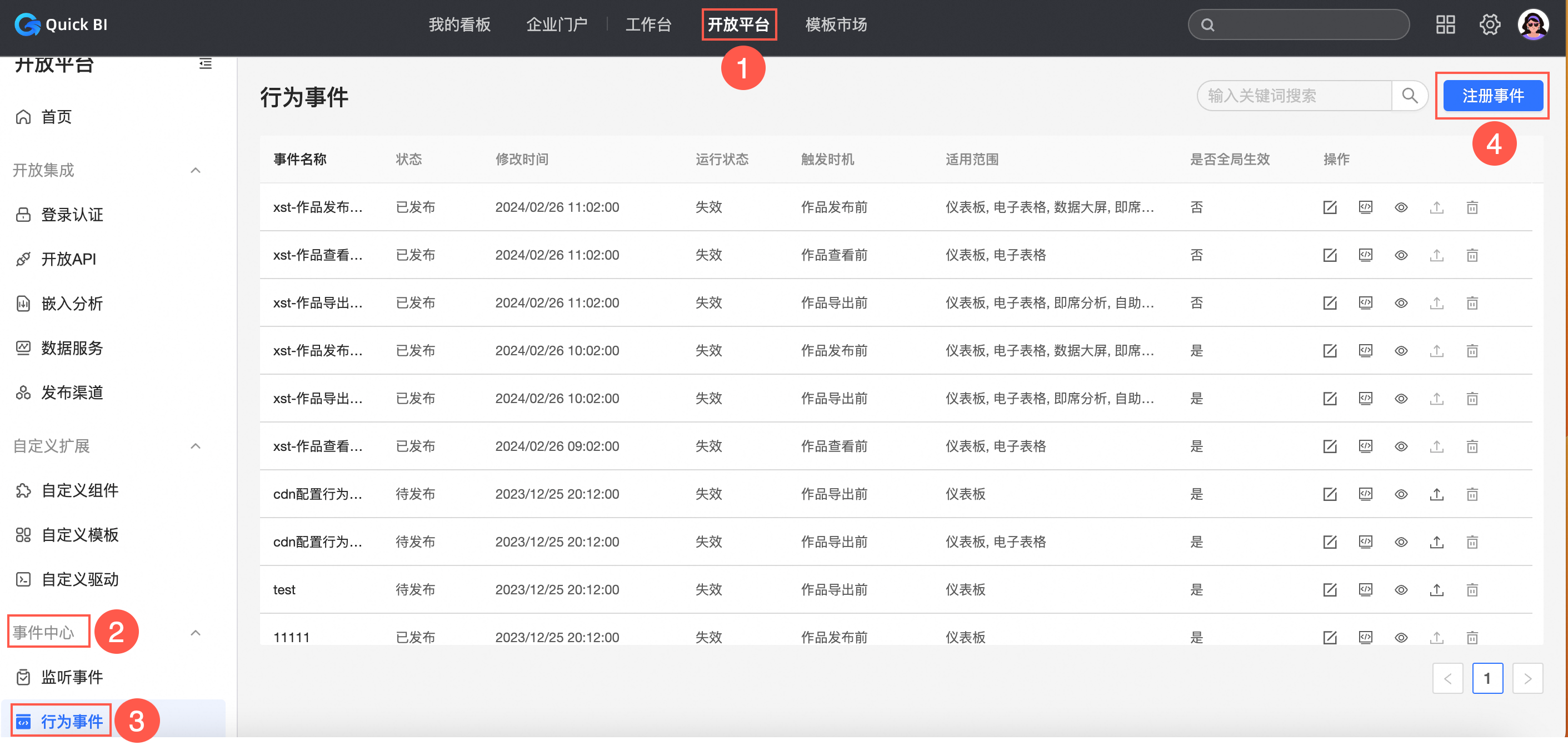This screenshot has height=745, width=1568.
Task: Click eye icon for the test event
Action: pos(1401,590)
